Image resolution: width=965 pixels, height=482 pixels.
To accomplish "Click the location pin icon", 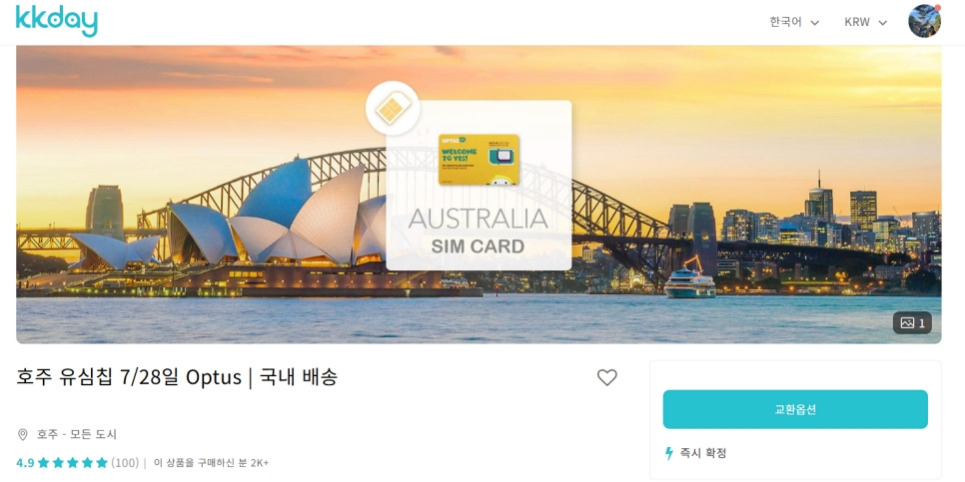I will tap(23, 434).
